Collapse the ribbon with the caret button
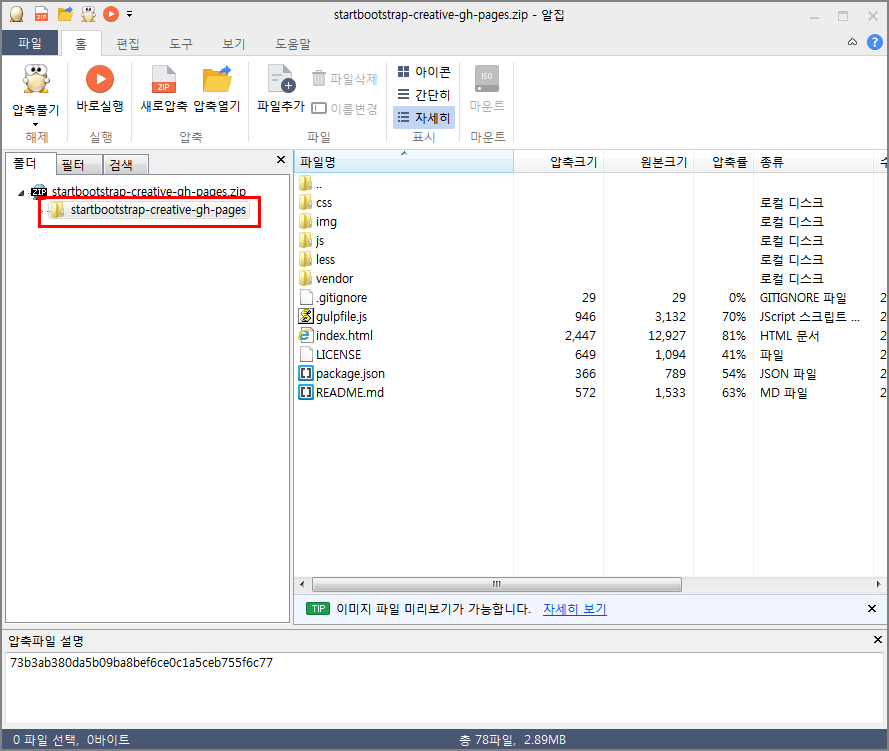The width and height of the screenshot is (889, 751). pos(852,42)
